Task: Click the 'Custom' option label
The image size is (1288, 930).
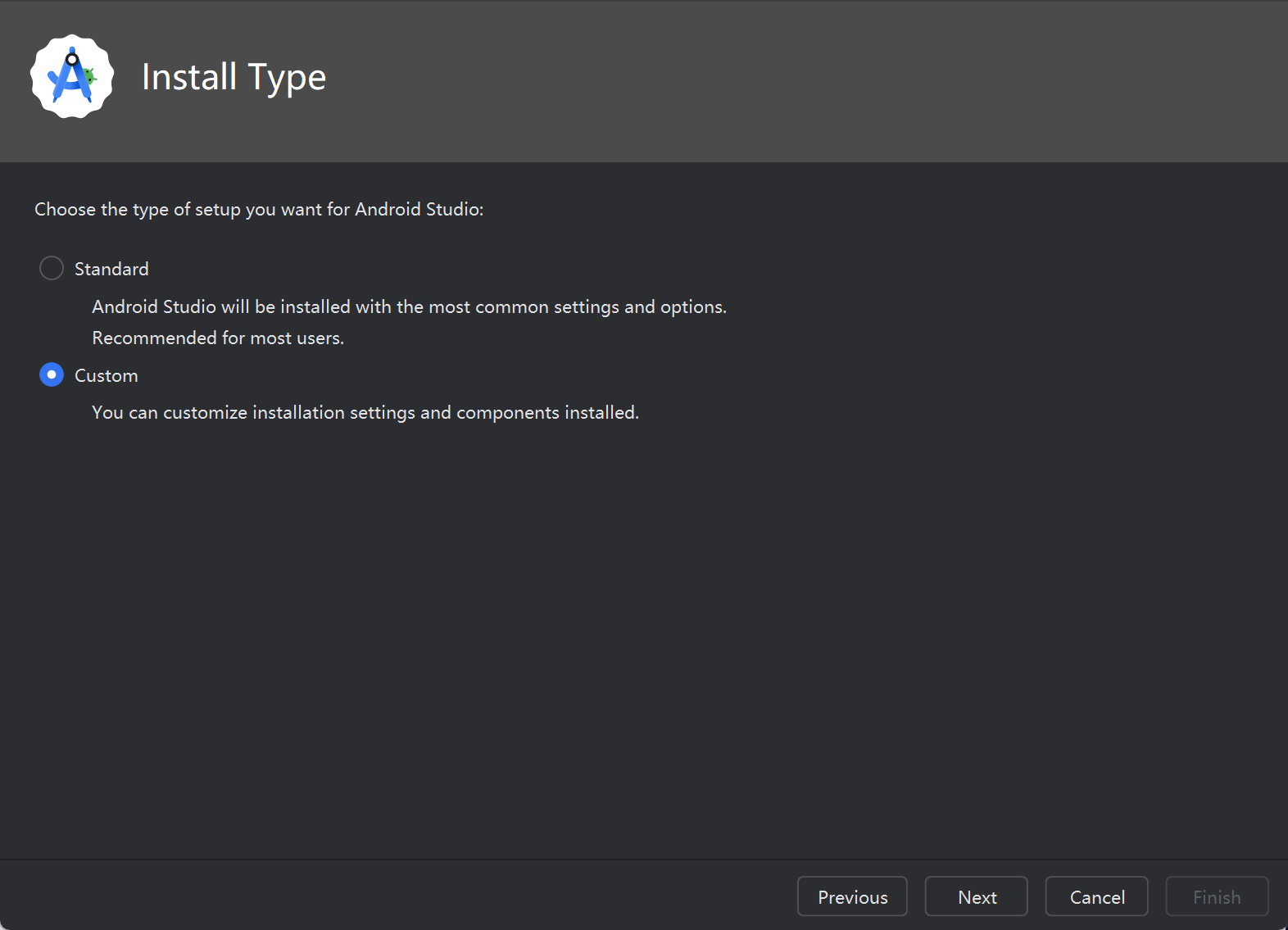Action: click(x=107, y=375)
